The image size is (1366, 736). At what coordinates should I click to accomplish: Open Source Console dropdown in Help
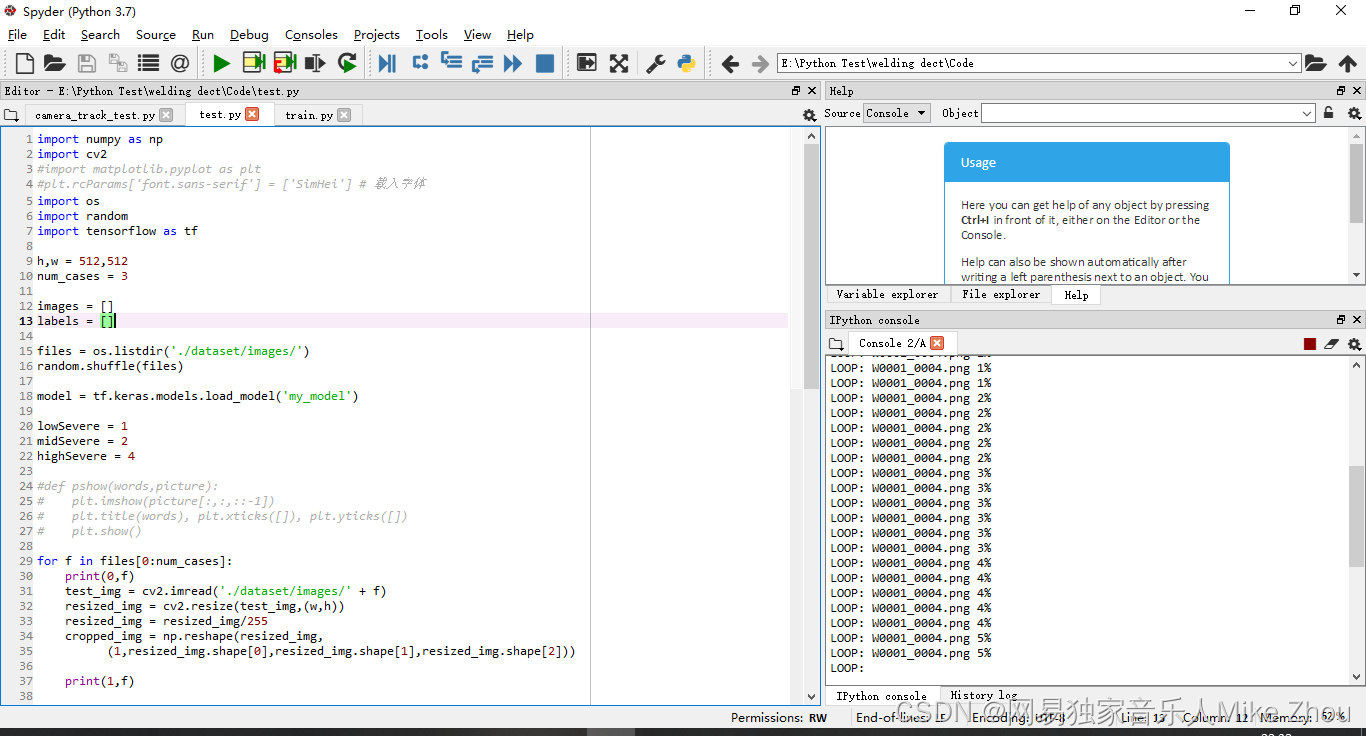coord(897,113)
